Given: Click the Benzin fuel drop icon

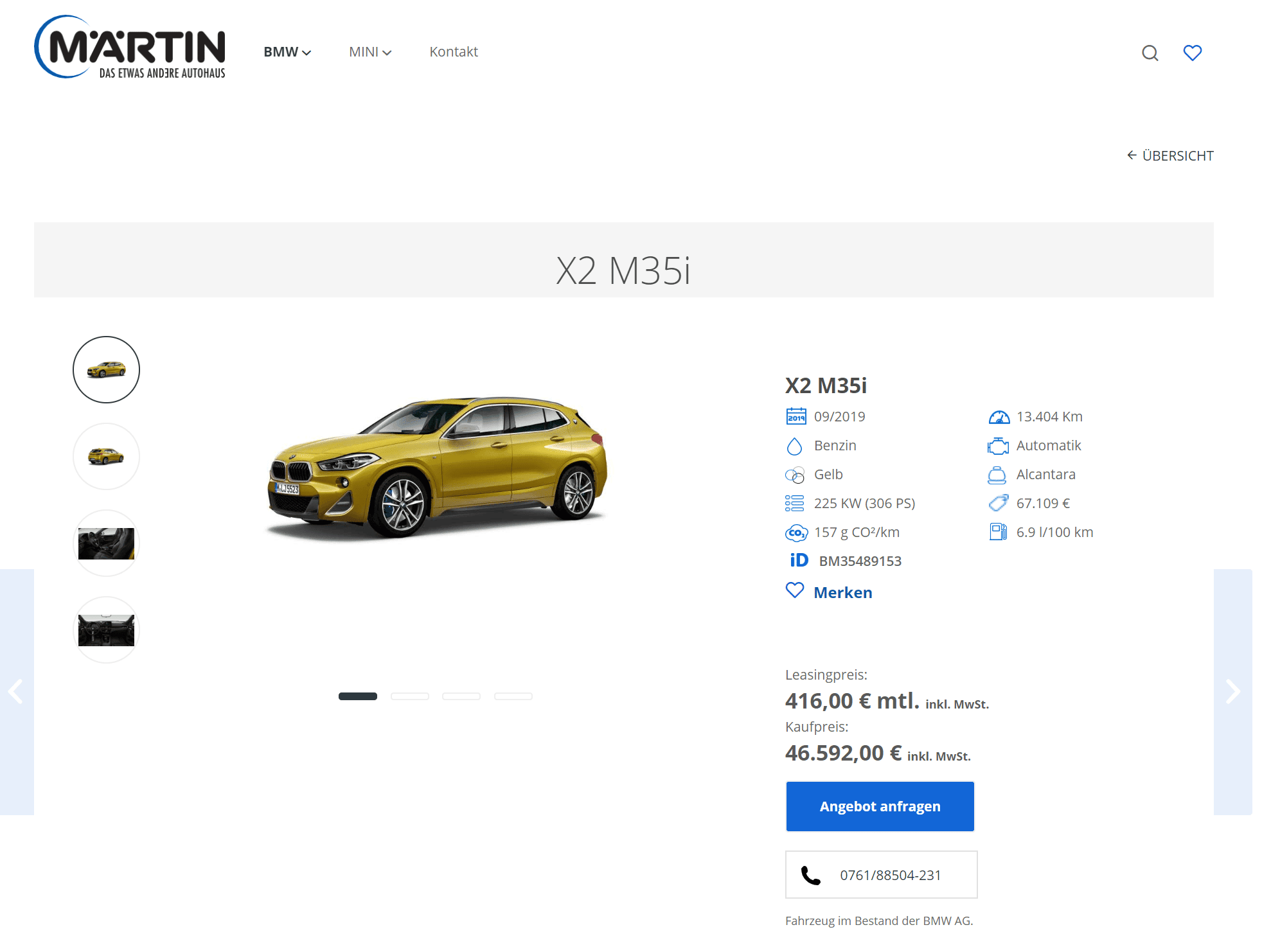Looking at the screenshot, I should [x=794, y=446].
